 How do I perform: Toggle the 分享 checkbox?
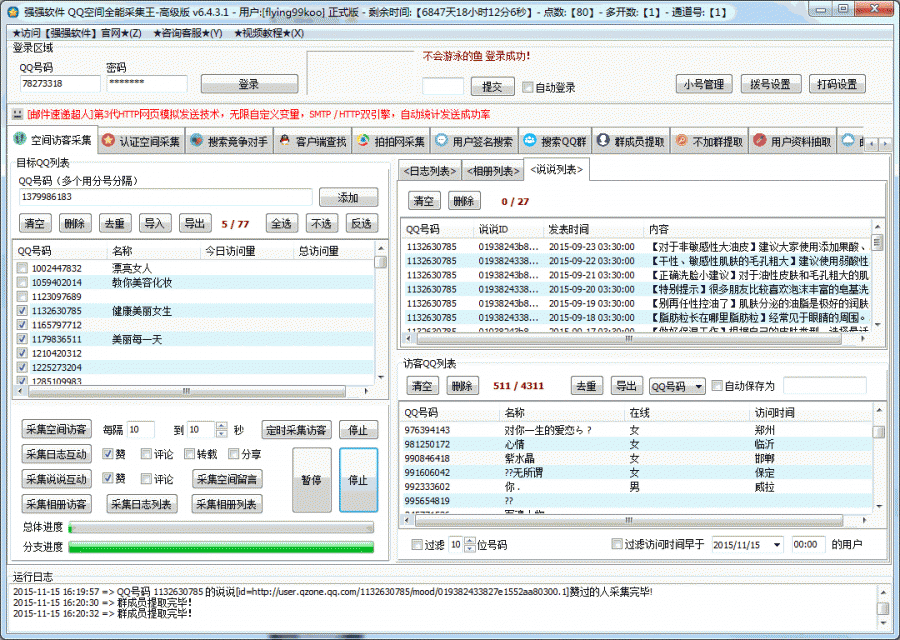coord(234,454)
